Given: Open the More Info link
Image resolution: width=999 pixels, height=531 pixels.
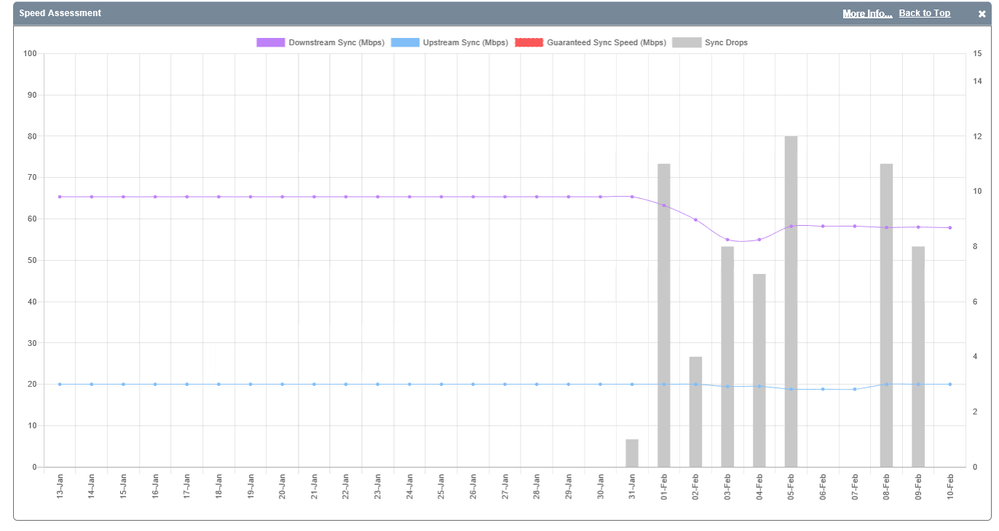Looking at the screenshot, I should pyautogui.click(x=867, y=14).
